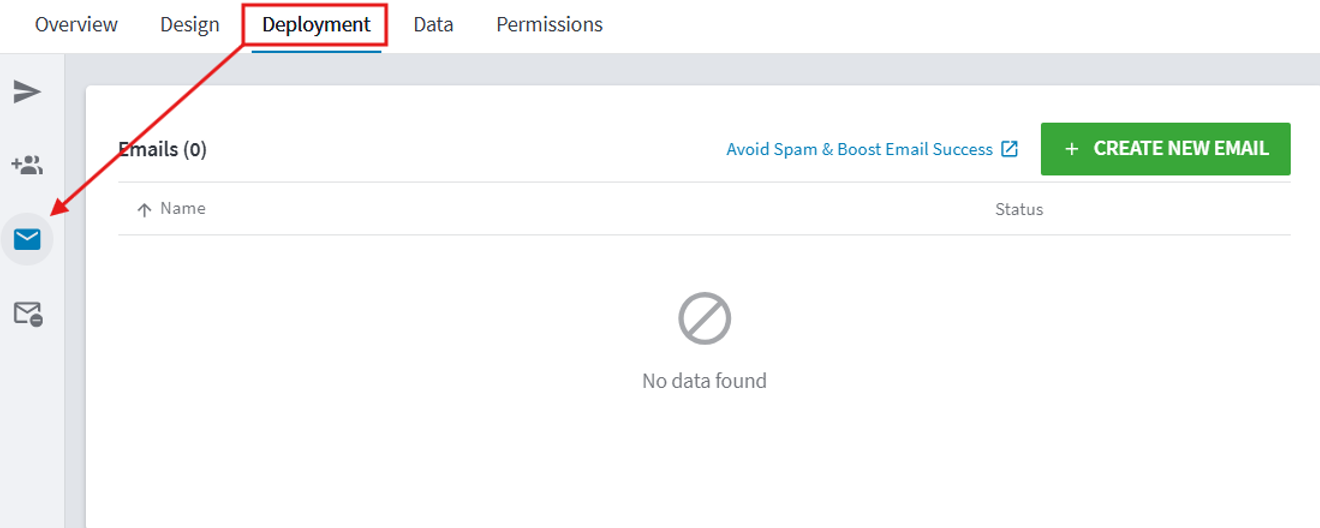Open the add contacts sidebar icon
1320x528 pixels.
click(27, 165)
